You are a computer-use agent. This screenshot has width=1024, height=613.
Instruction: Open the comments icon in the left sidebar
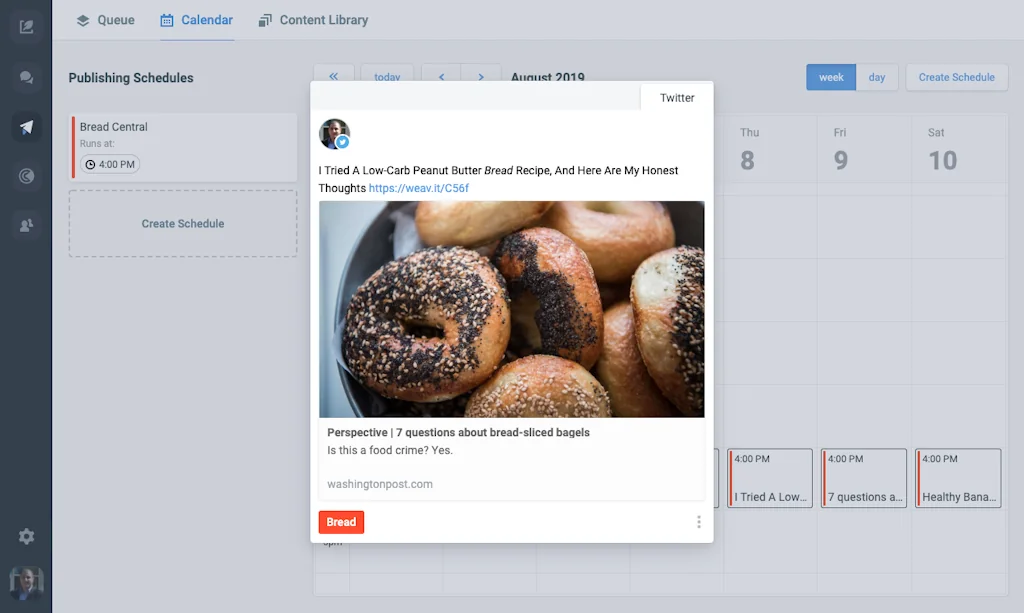[27, 77]
